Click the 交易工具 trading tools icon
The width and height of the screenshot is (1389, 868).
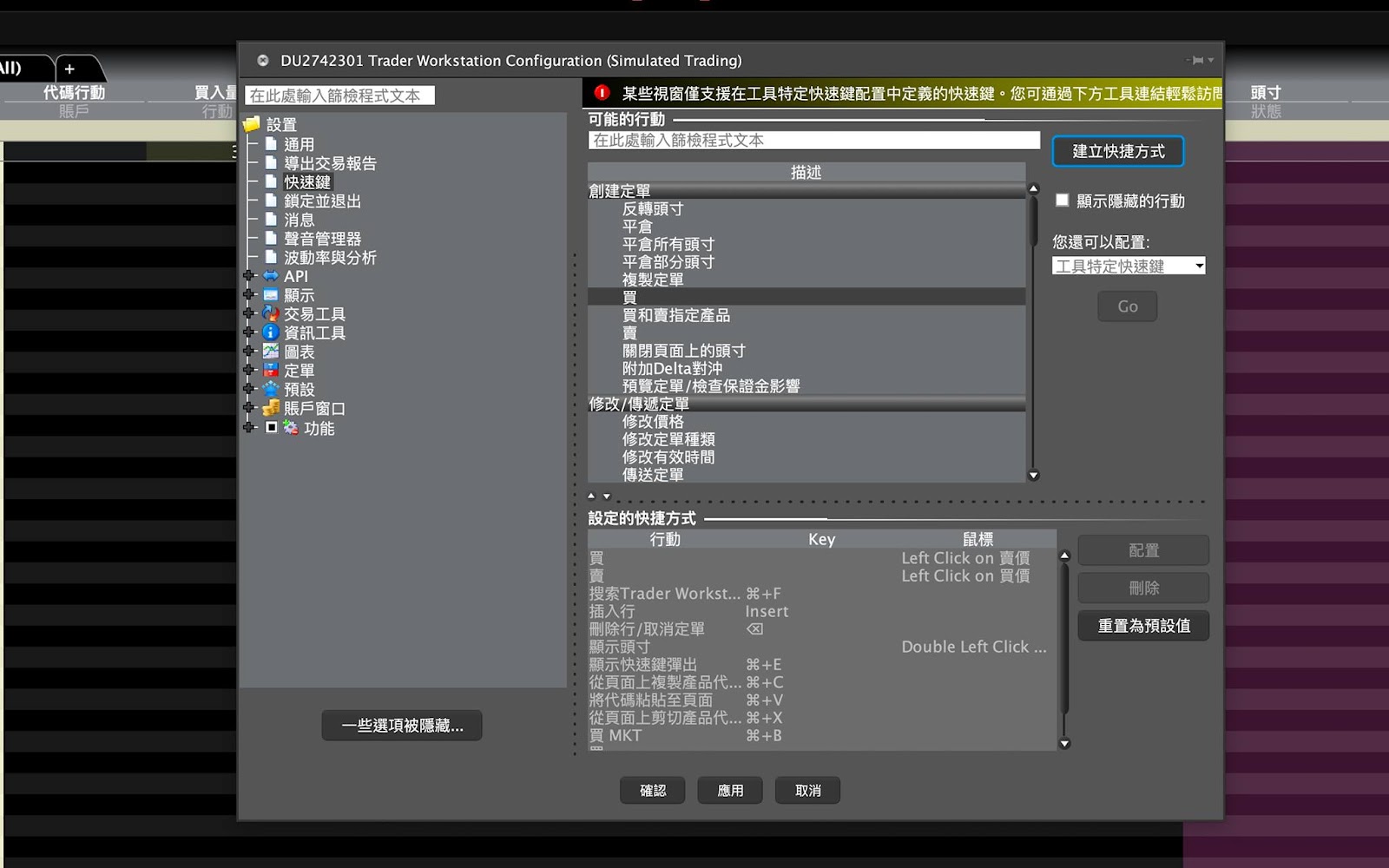click(271, 313)
